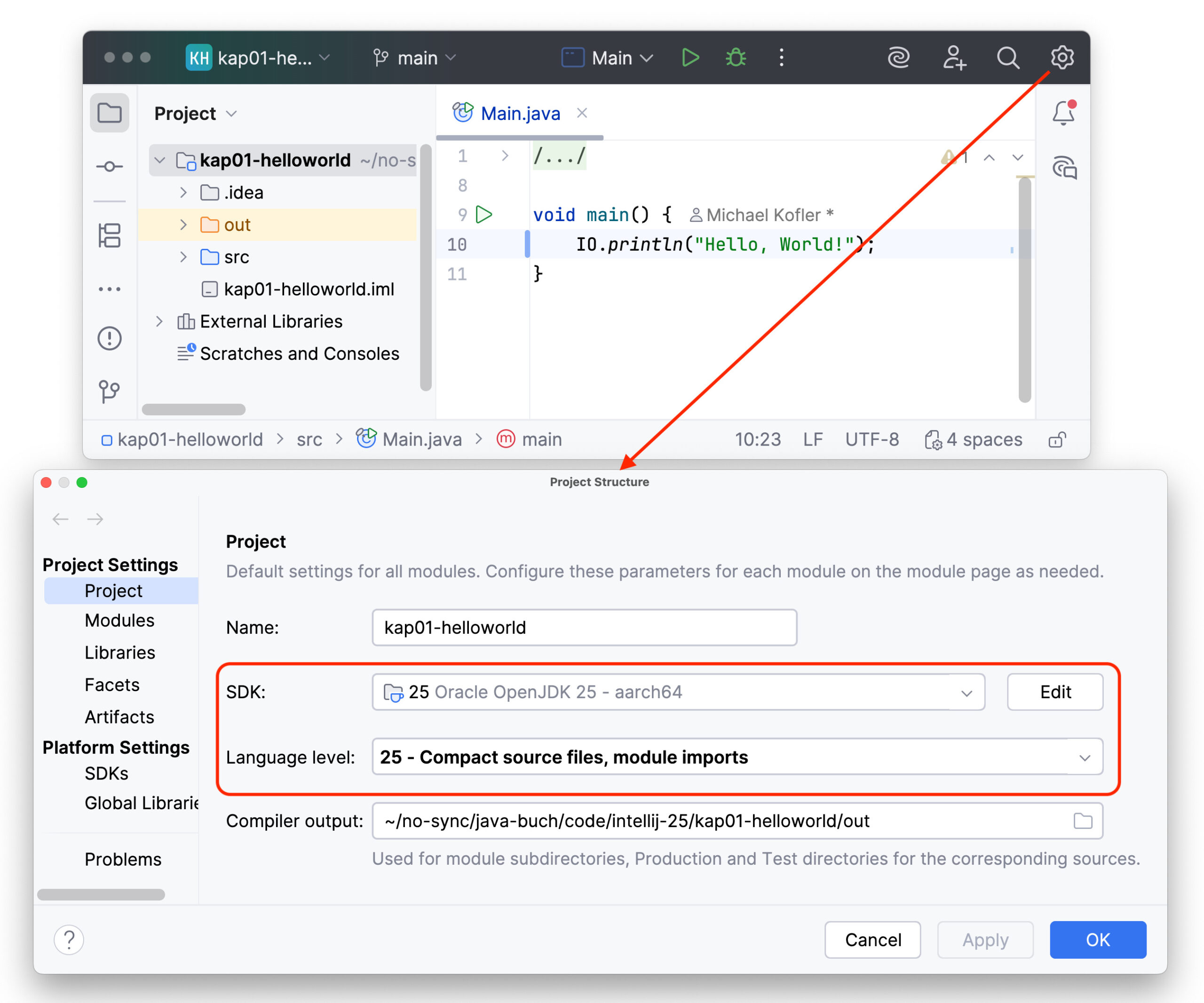Screen dimensions: 1204x1003
Task: Click the three-dot More Actions toolbar icon
Action: (781, 57)
